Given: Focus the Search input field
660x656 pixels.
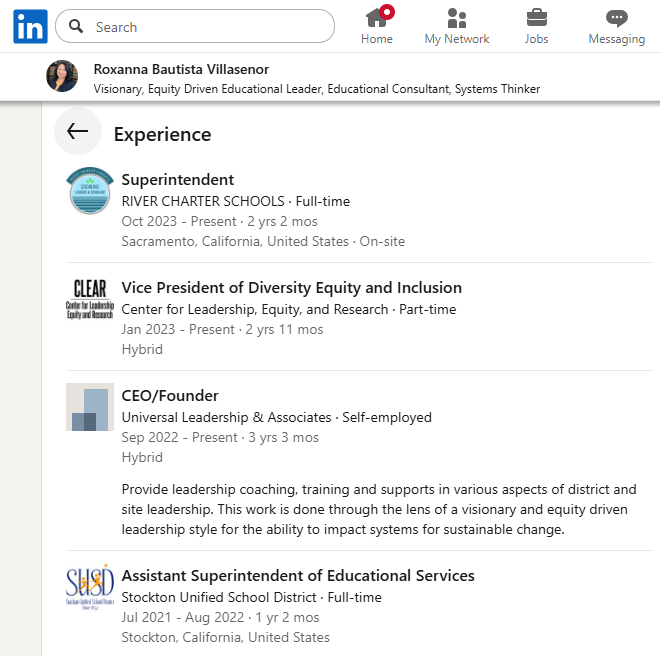Looking at the screenshot, I should tap(195, 27).
